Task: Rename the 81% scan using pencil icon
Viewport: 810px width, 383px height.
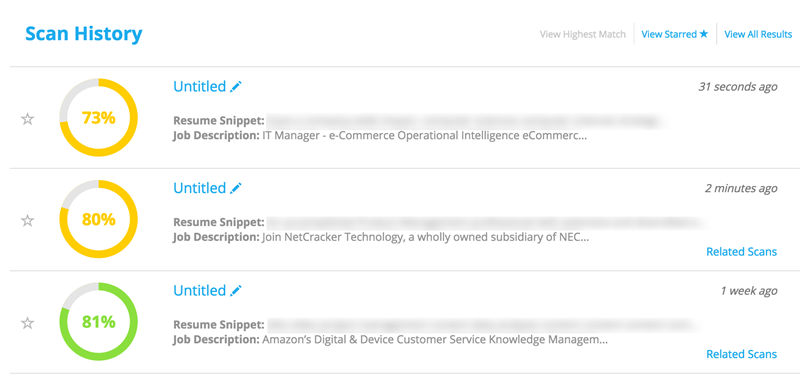Action: click(236, 291)
